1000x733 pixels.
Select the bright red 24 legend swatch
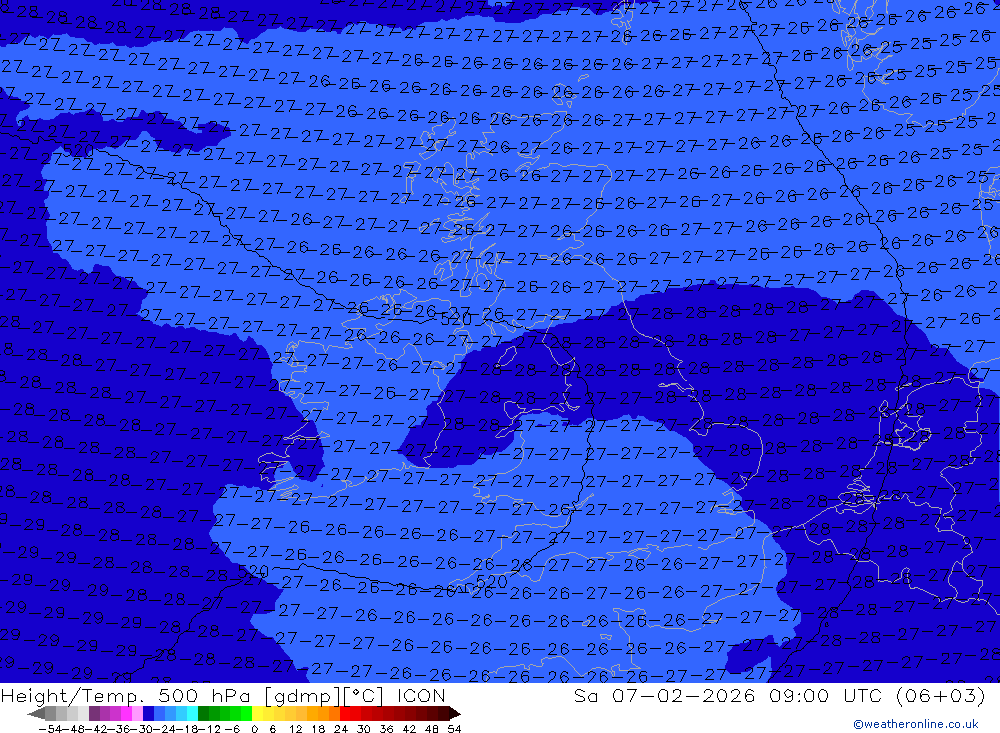point(346,713)
